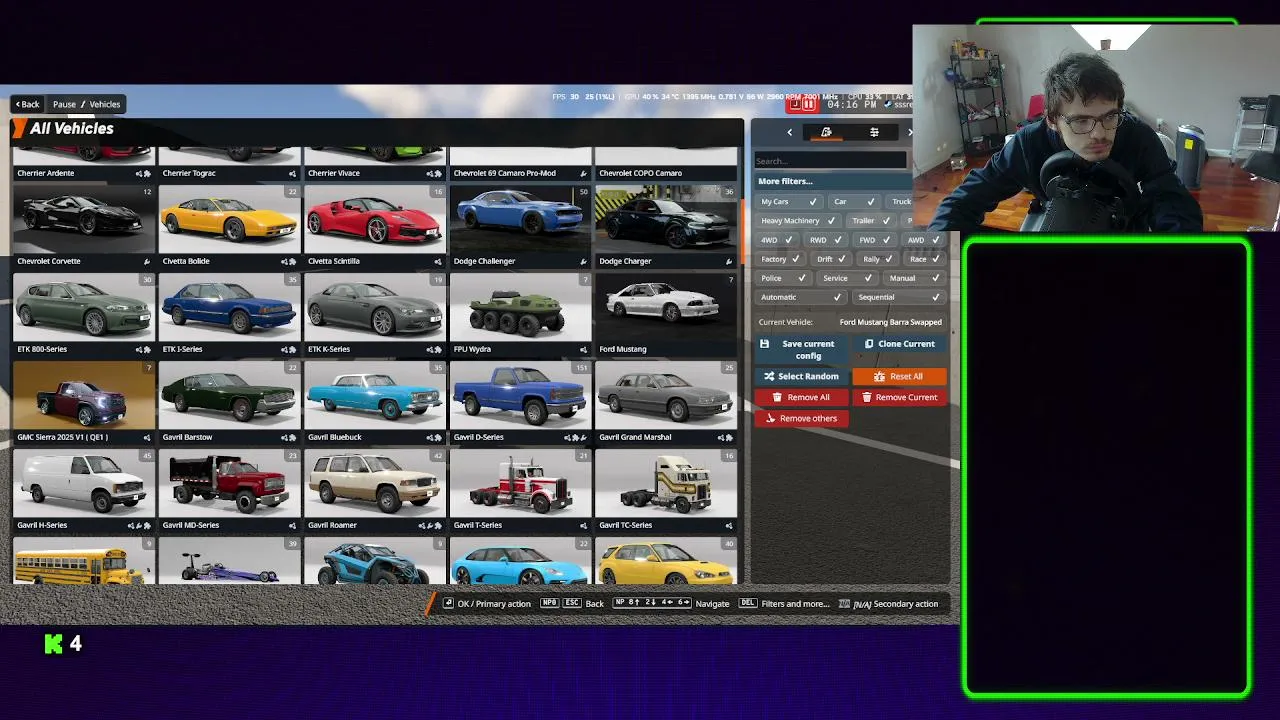
Task: Select the GMC Sierra 2025 thumbnail
Action: (84, 396)
